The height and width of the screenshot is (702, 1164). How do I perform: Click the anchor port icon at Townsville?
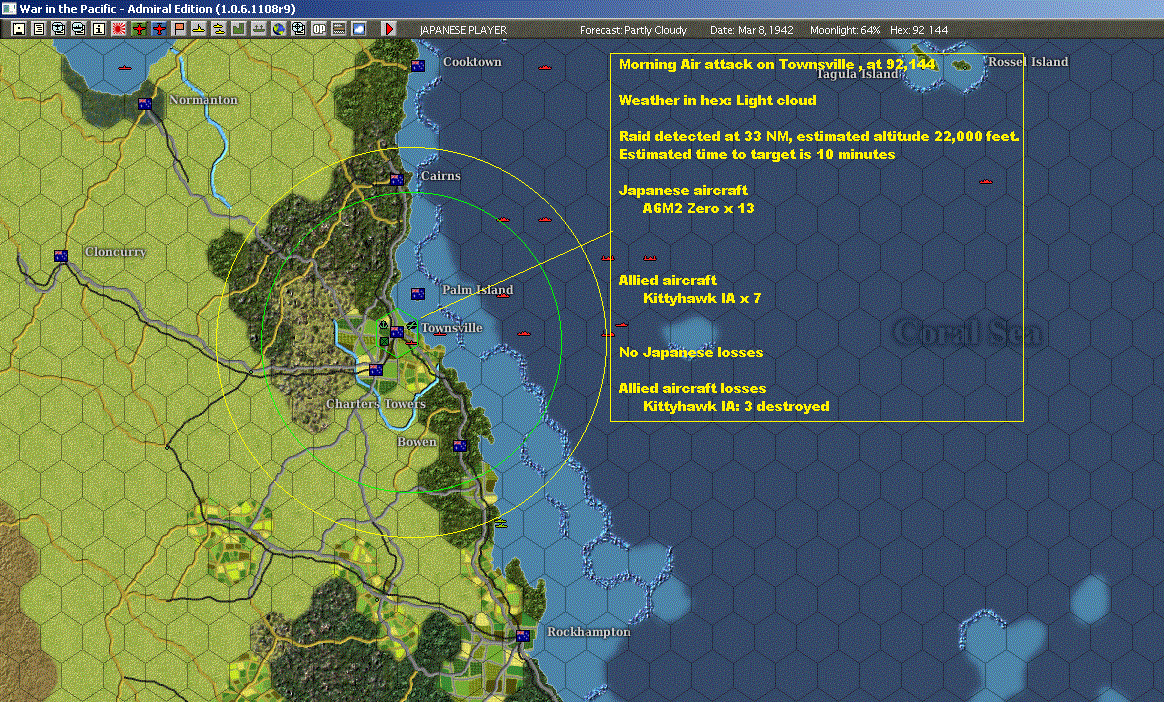click(x=384, y=326)
